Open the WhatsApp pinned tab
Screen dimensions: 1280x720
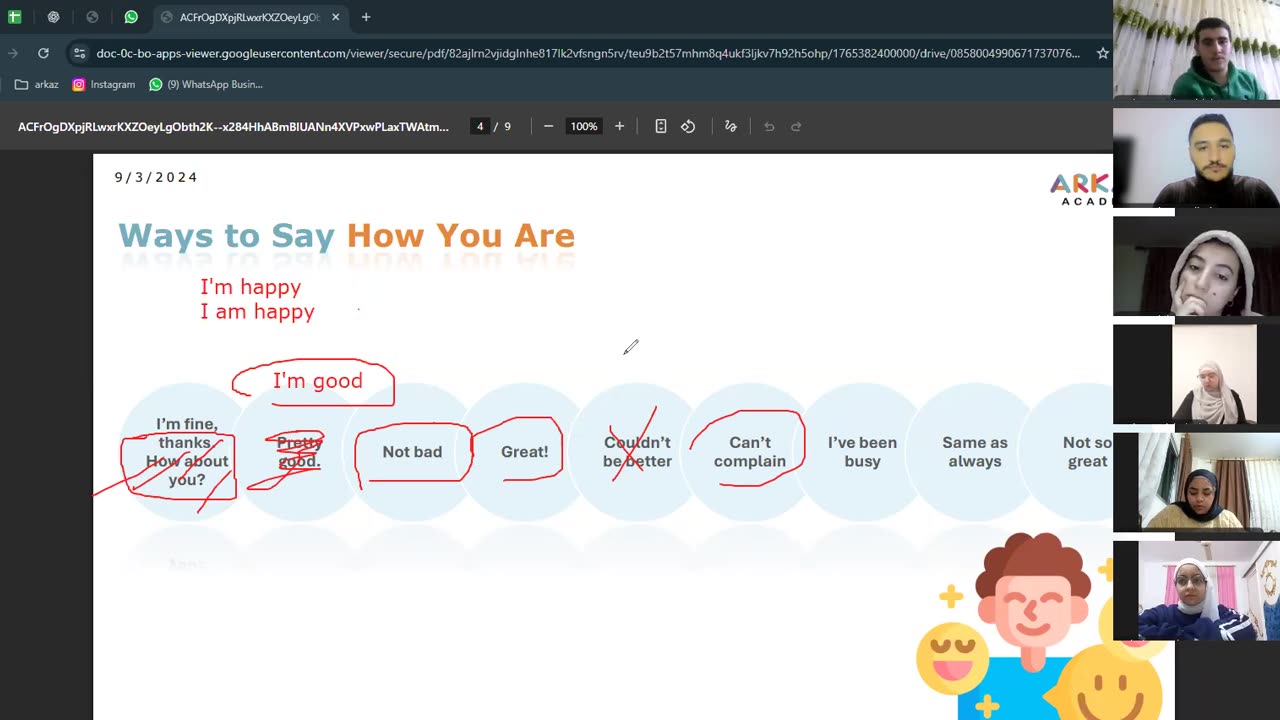coord(131,17)
